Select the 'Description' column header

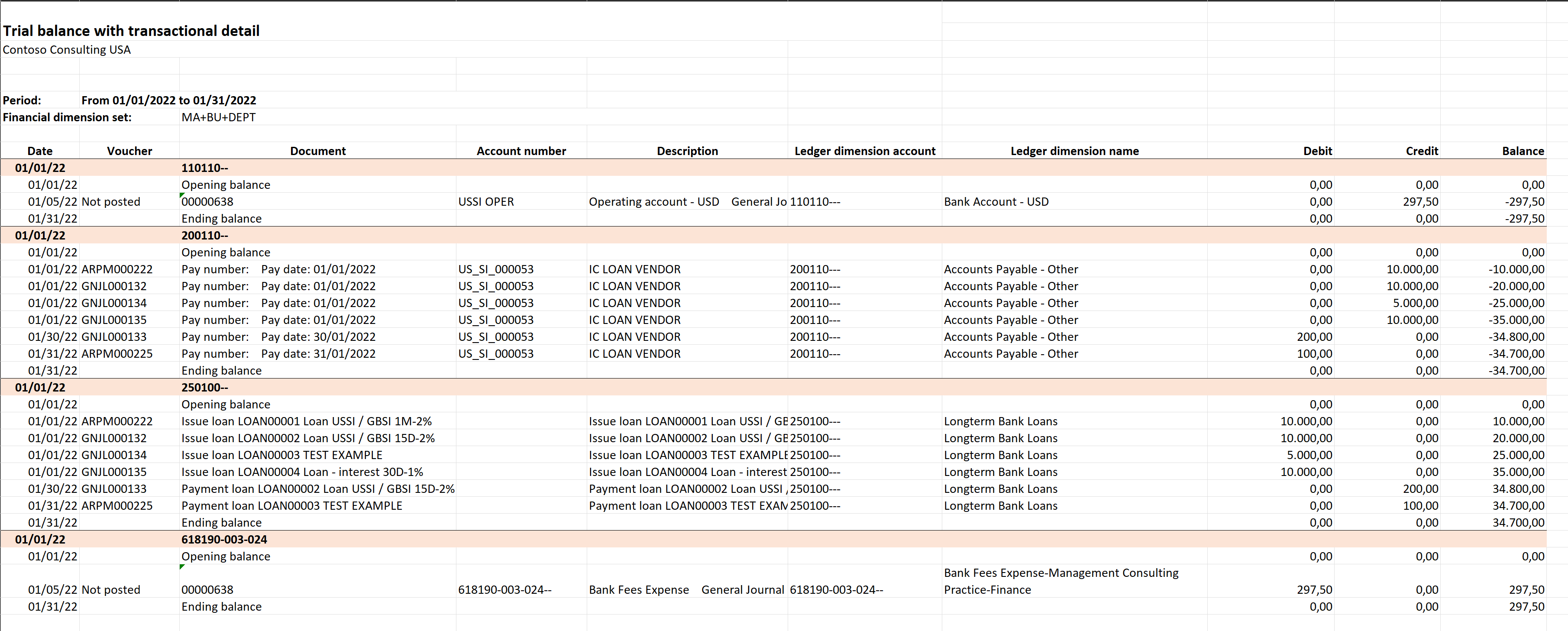[687, 151]
